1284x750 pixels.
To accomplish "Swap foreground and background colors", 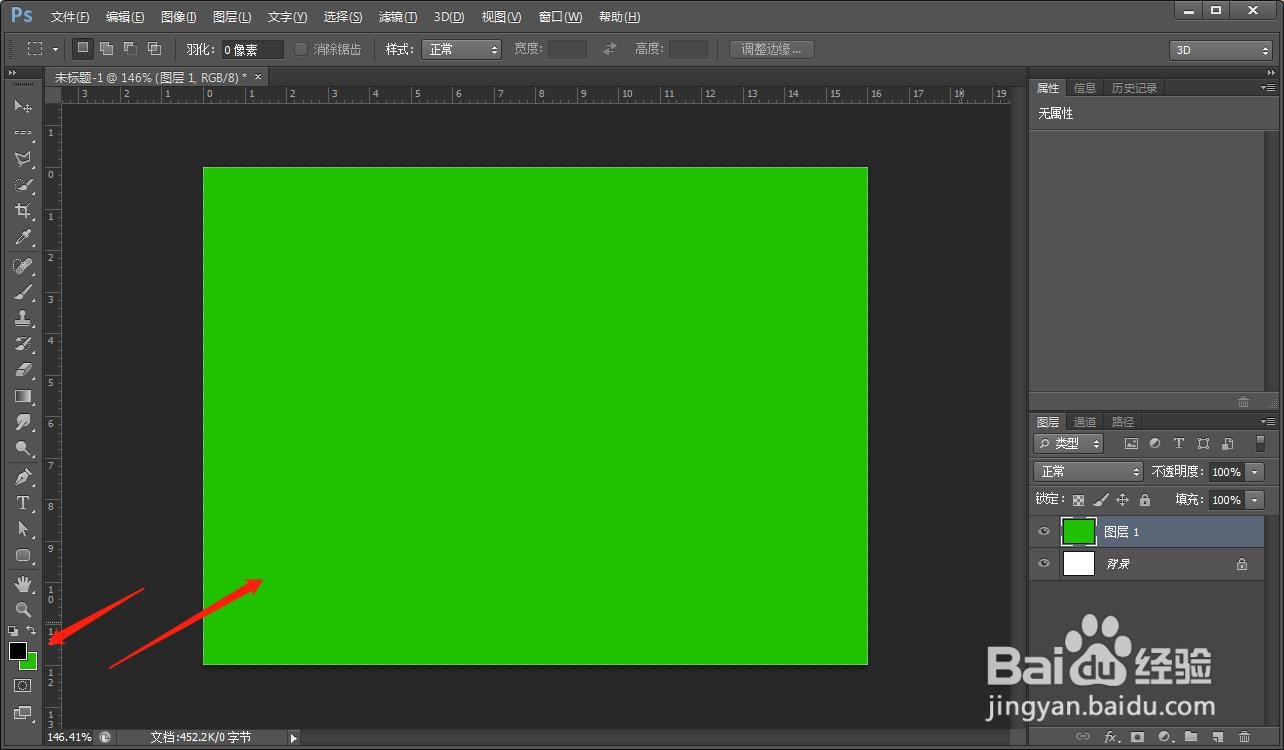I will [x=32, y=630].
